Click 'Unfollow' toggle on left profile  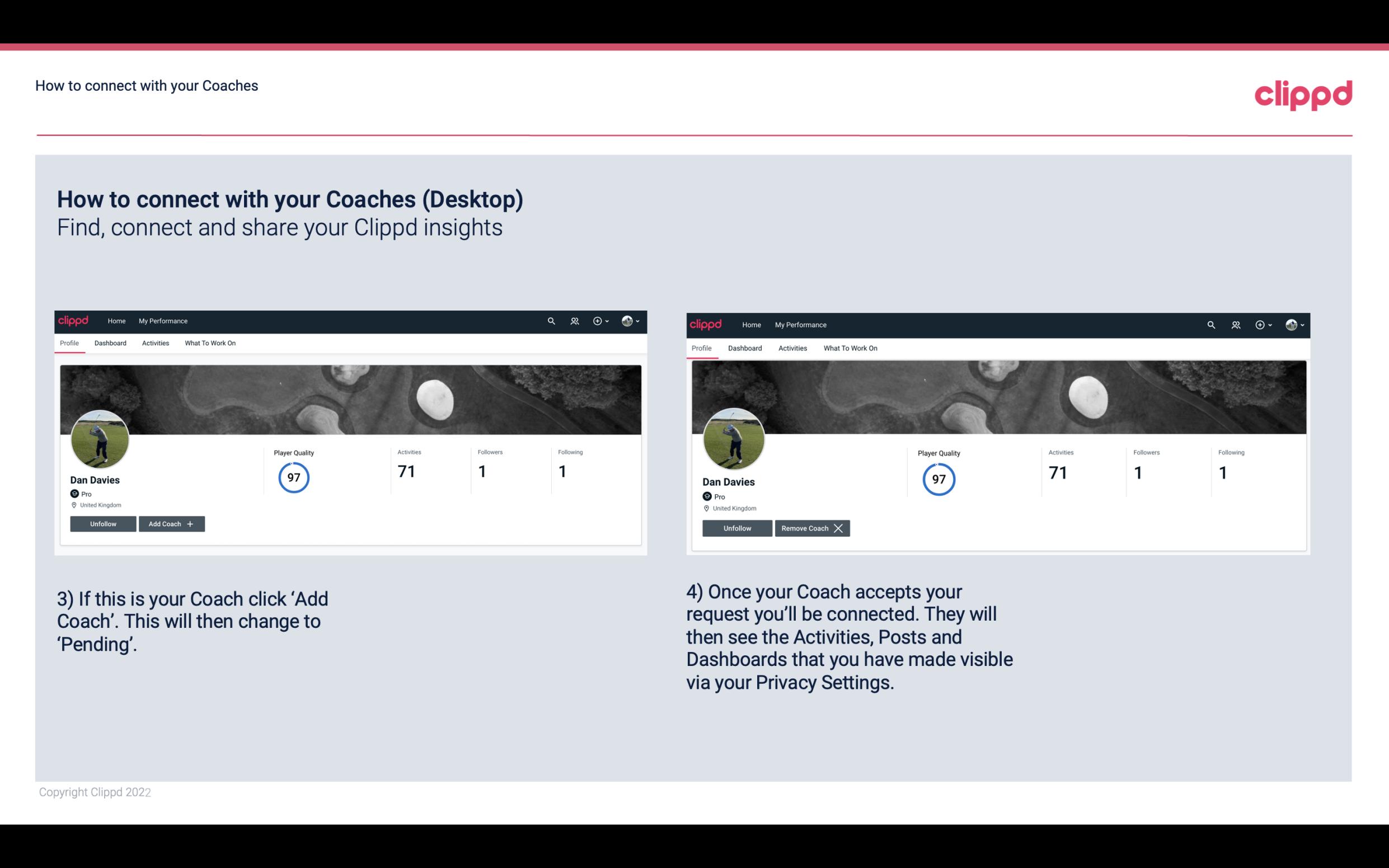pos(103,523)
